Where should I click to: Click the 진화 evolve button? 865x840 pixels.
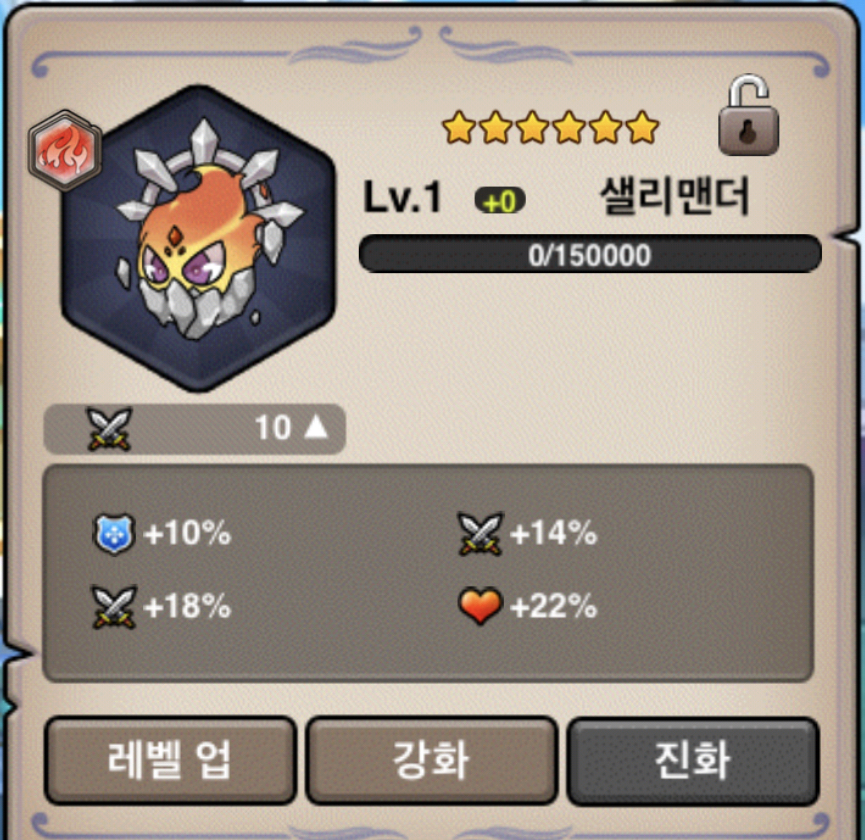pyautogui.click(x=693, y=761)
